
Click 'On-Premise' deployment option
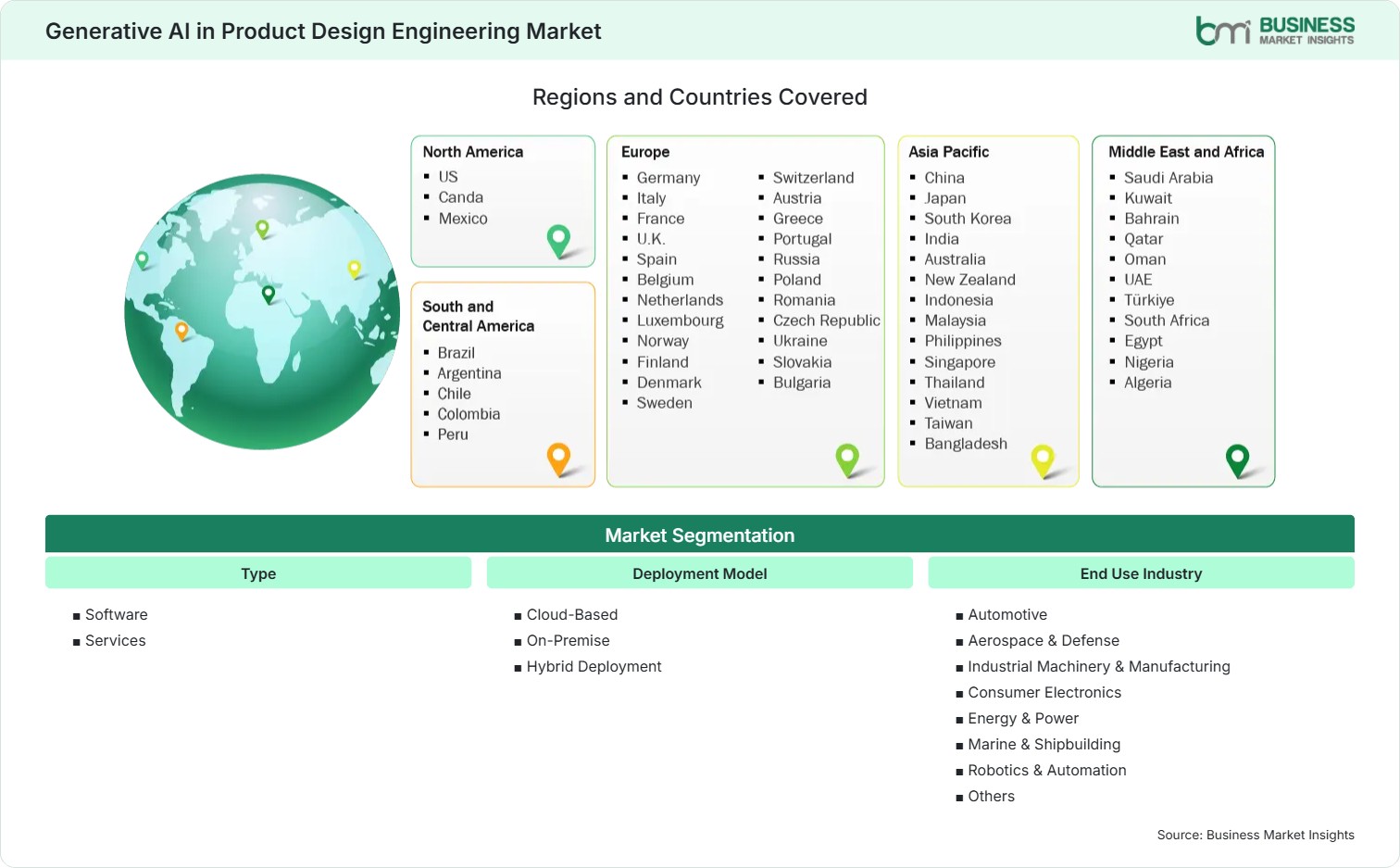click(x=569, y=640)
